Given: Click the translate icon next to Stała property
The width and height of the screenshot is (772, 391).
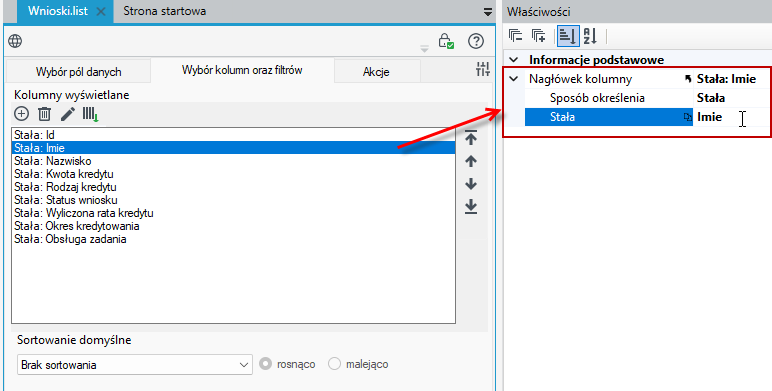Looking at the screenshot, I should click(688, 117).
